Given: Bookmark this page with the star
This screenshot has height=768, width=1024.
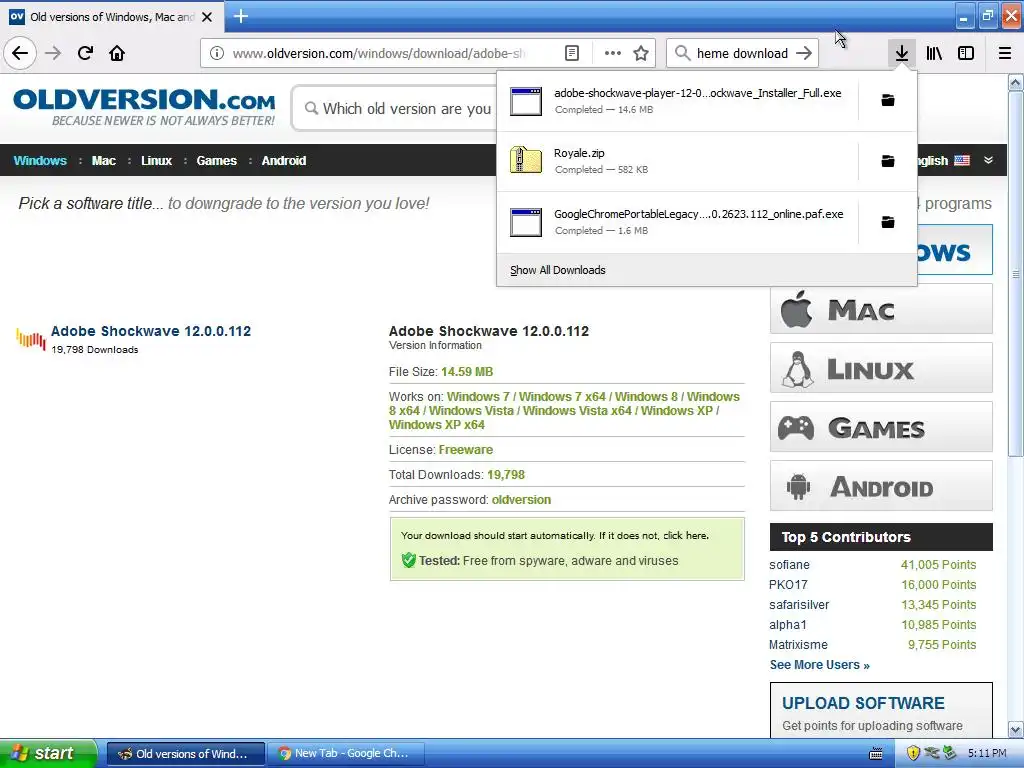Looking at the screenshot, I should (641, 53).
